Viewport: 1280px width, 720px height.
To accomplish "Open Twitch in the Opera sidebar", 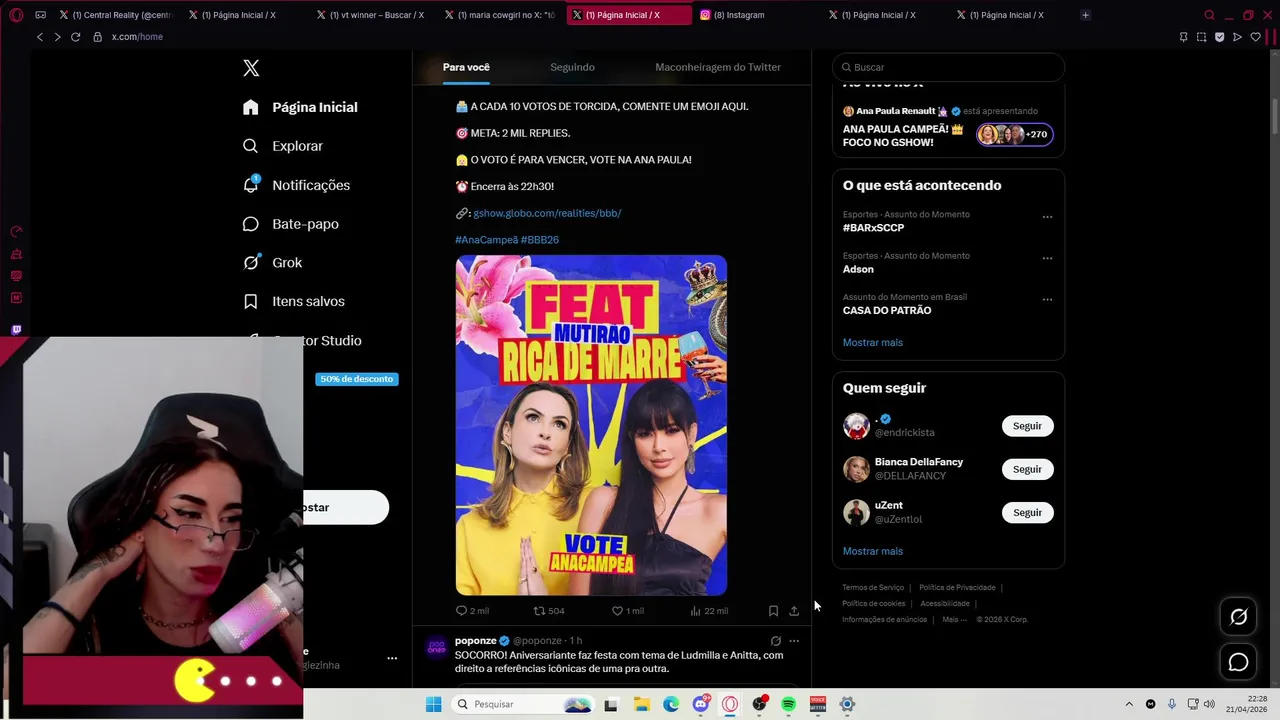I will (16, 330).
